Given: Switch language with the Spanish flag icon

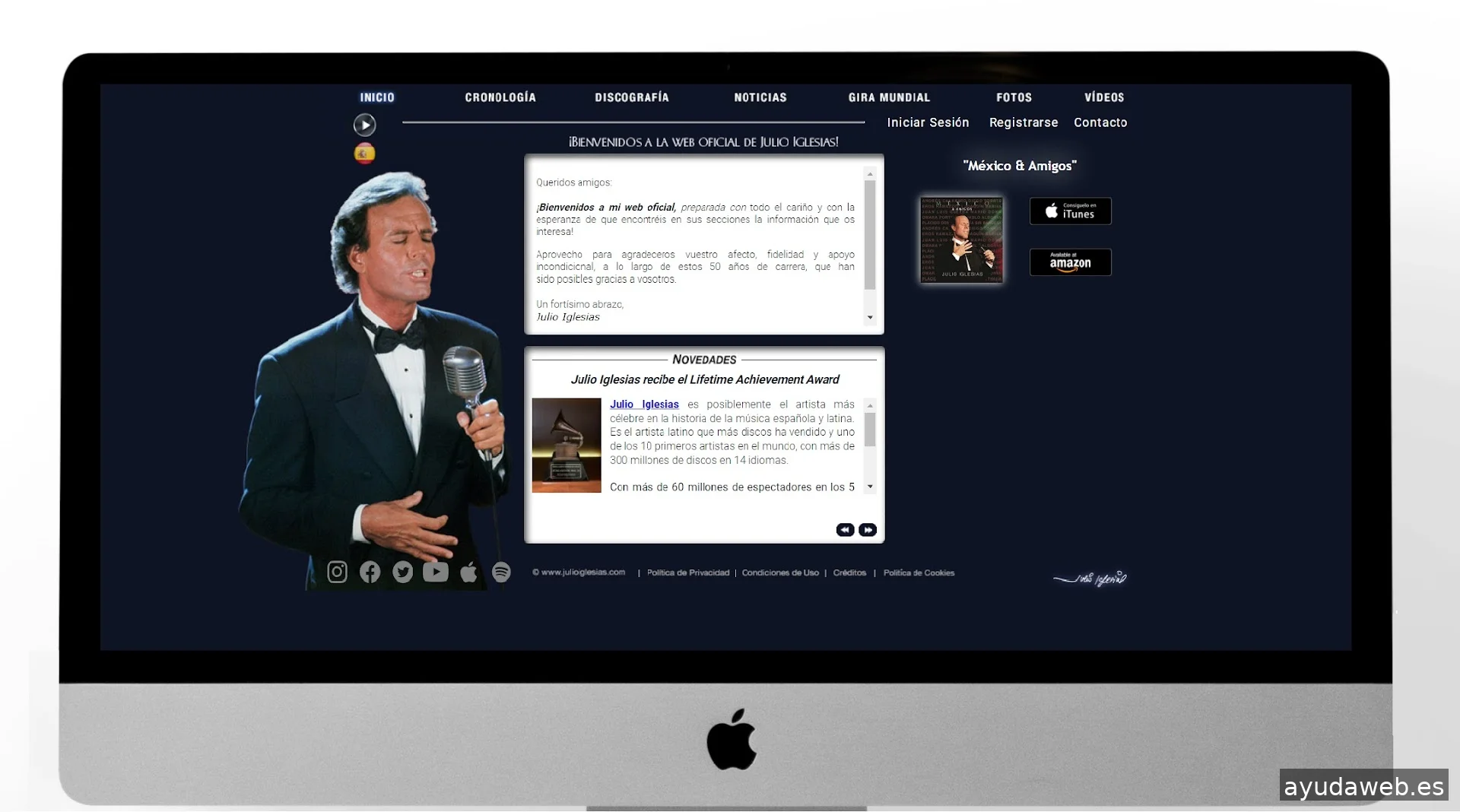Looking at the screenshot, I should [x=364, y=154].
